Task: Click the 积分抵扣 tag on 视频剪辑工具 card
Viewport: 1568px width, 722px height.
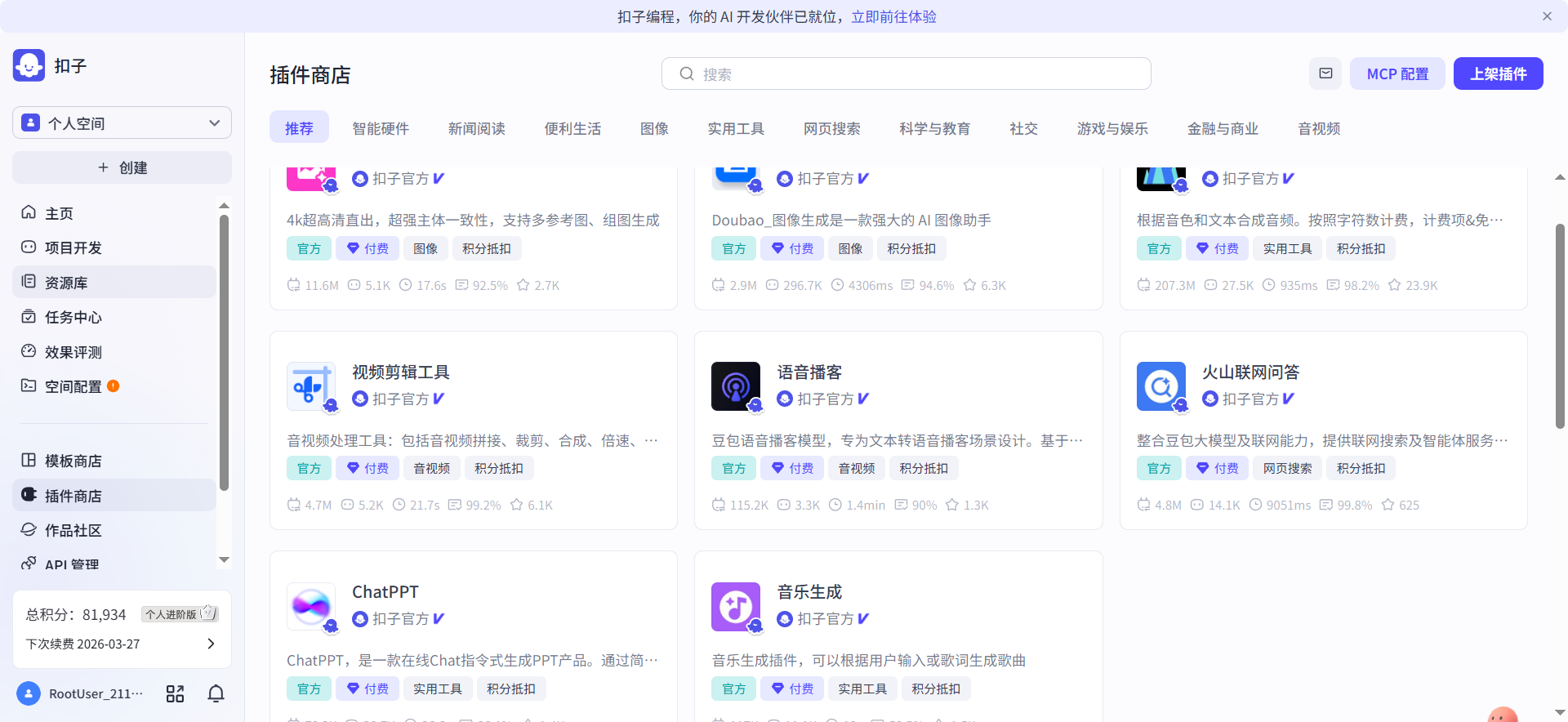Action: click(499, 468)
